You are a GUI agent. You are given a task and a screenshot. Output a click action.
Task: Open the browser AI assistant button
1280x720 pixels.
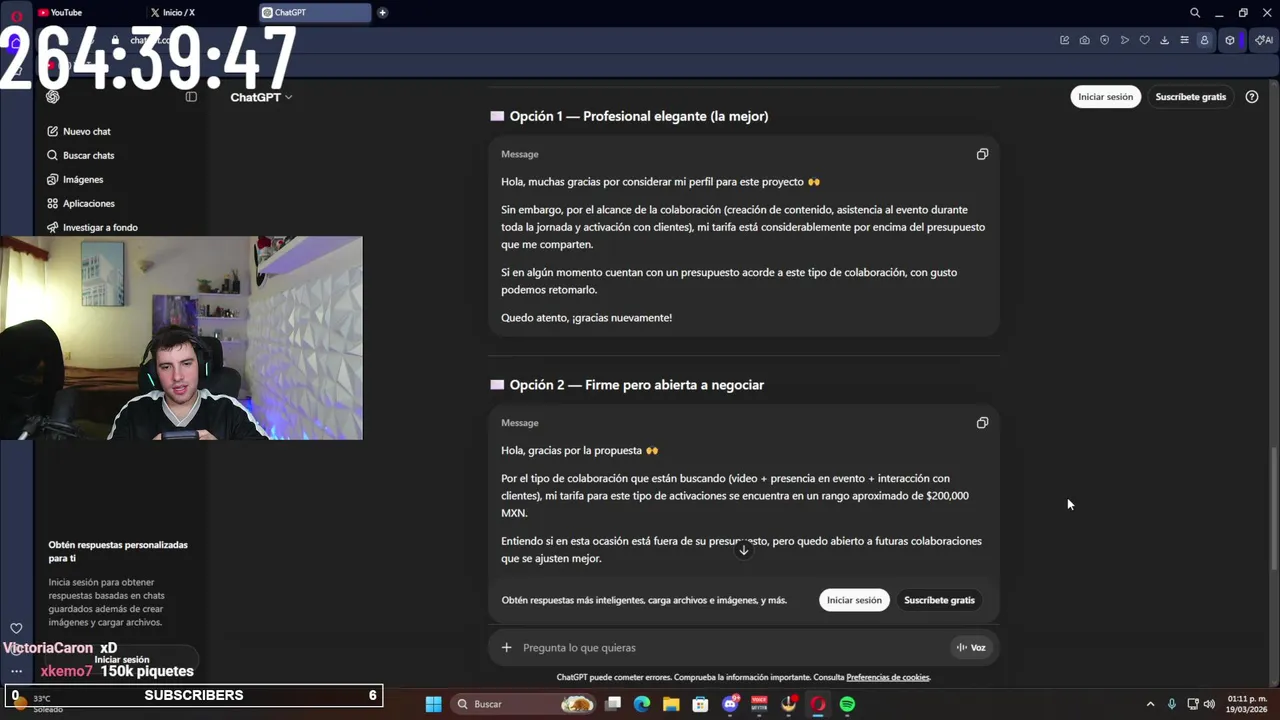pyautogui.click(x=1264, y=40)
